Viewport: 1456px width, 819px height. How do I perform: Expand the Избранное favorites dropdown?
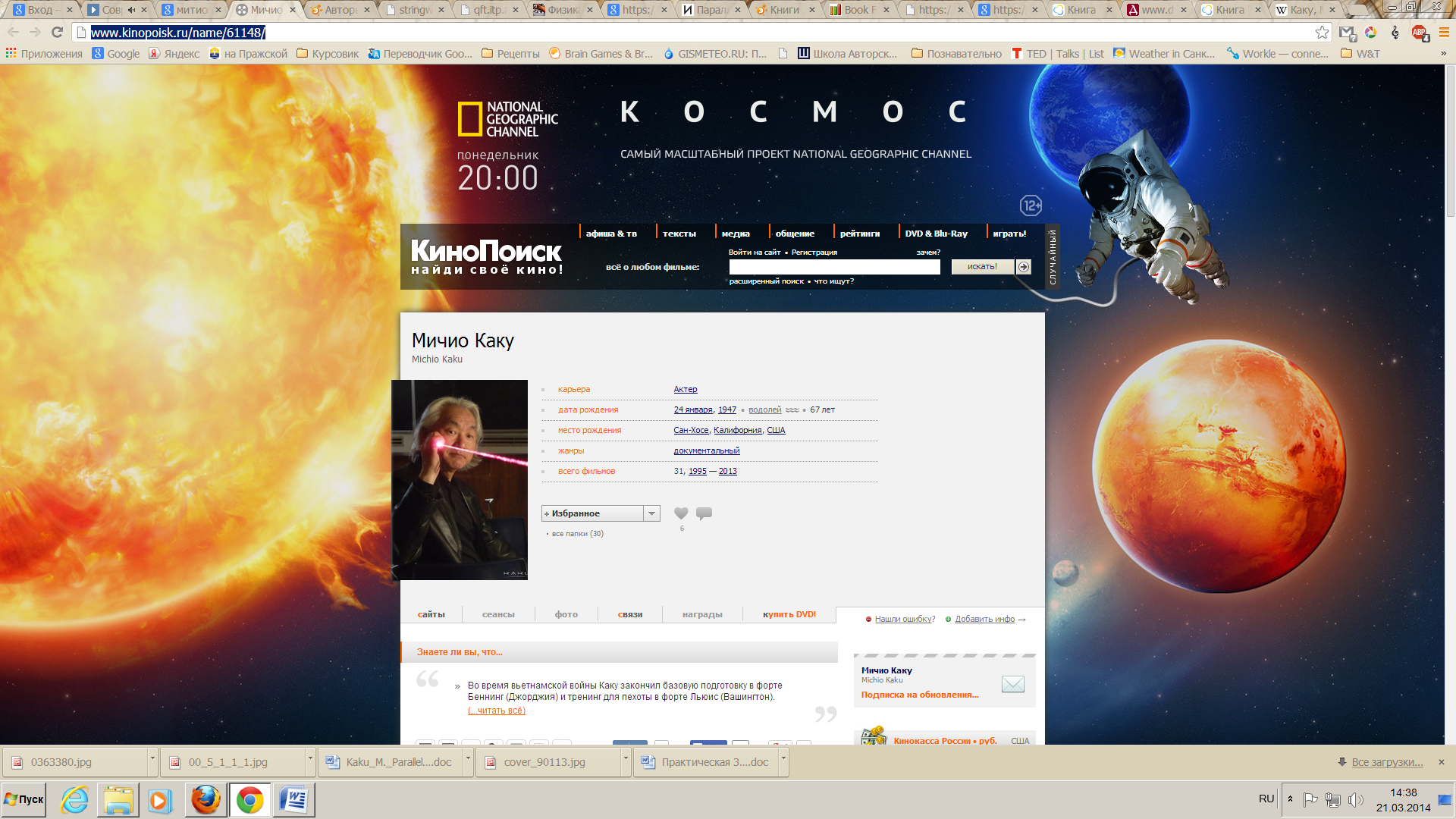[x=651, y=513]
